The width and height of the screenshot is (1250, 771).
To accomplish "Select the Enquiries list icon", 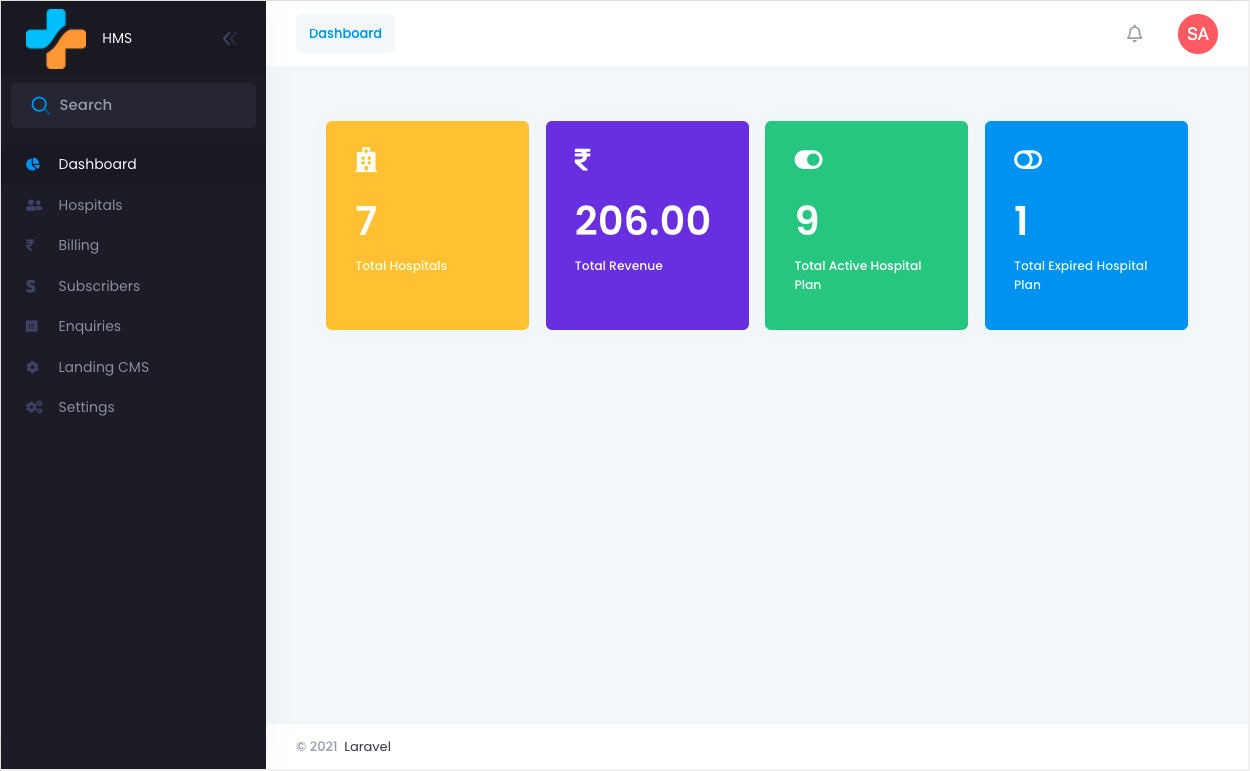I will pyautogui.click(x=31, y=325).
